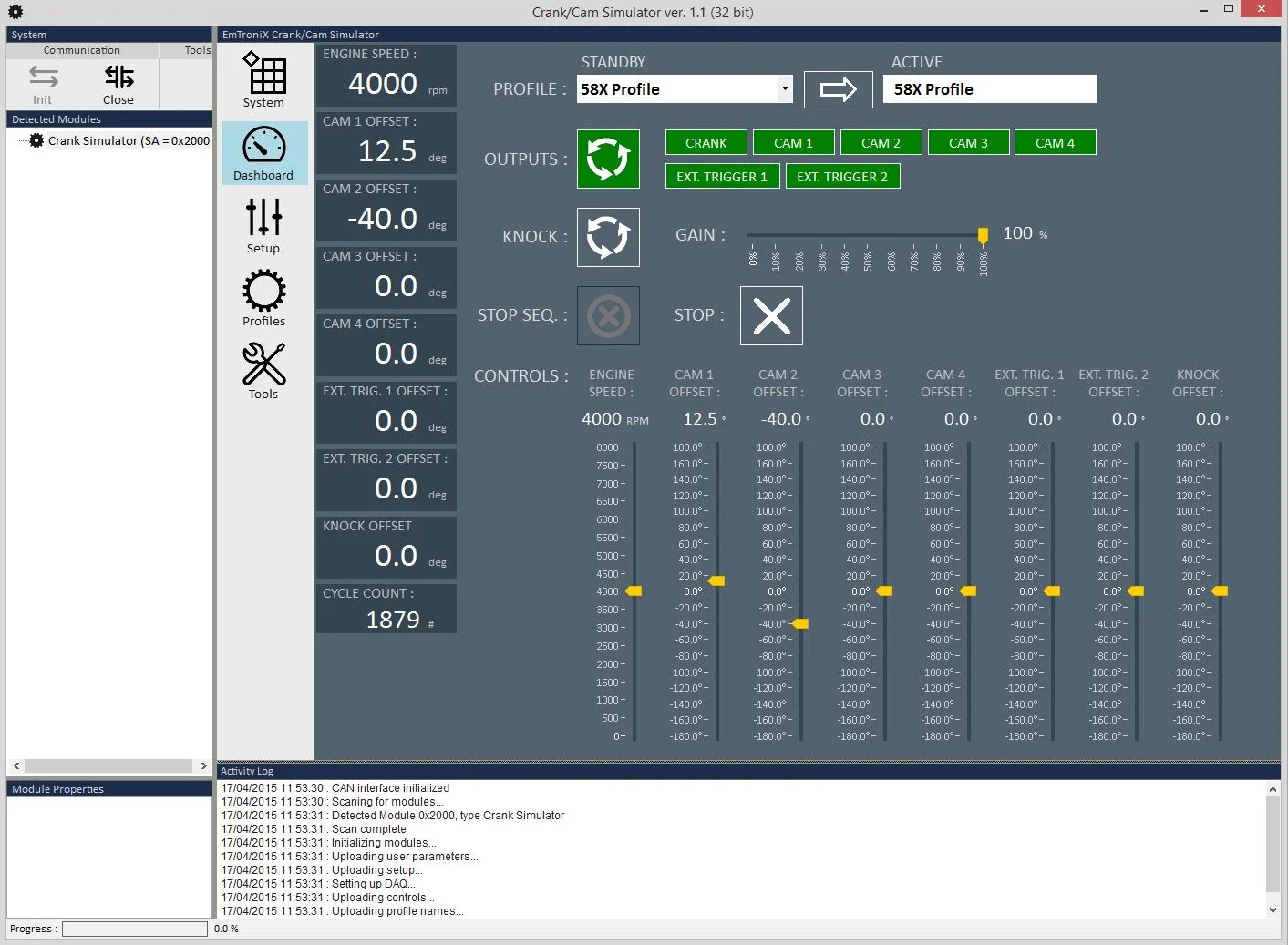Click the GAIN slider handle

(x=983, y=236)
